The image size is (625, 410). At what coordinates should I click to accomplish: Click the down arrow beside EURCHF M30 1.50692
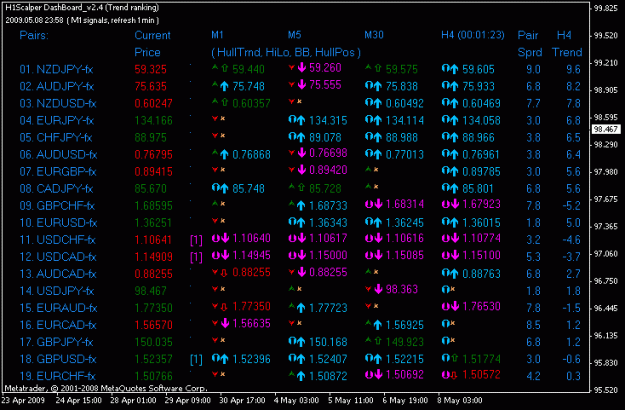(x=378, y=375)
